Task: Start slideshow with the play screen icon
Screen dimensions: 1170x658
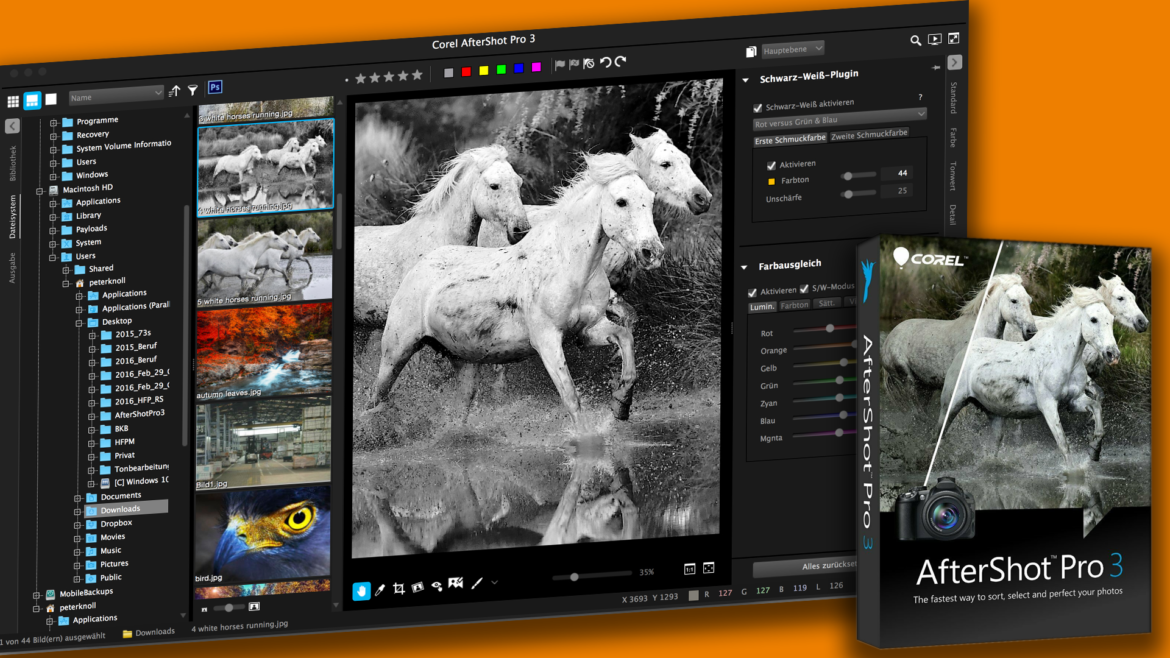Action: 934,40
